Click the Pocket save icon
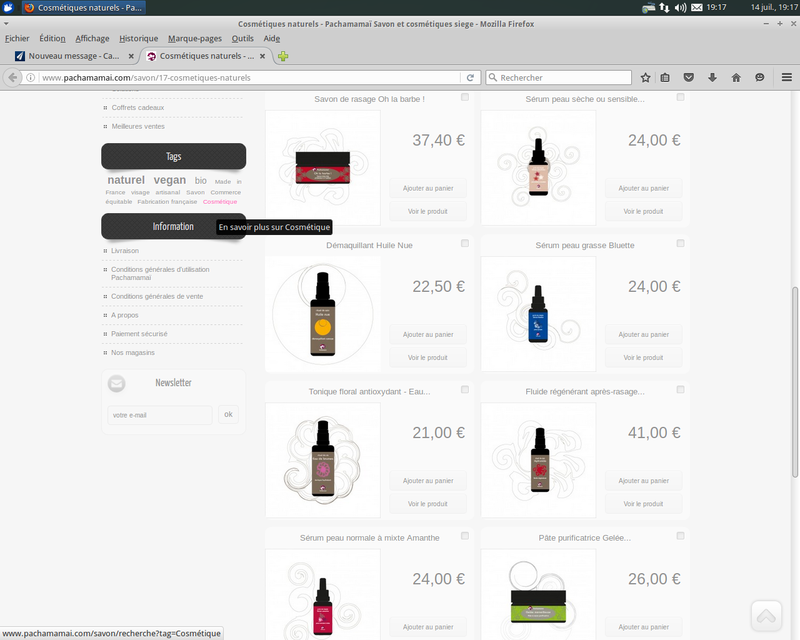 pyautogui.click(x=689, y=78)
